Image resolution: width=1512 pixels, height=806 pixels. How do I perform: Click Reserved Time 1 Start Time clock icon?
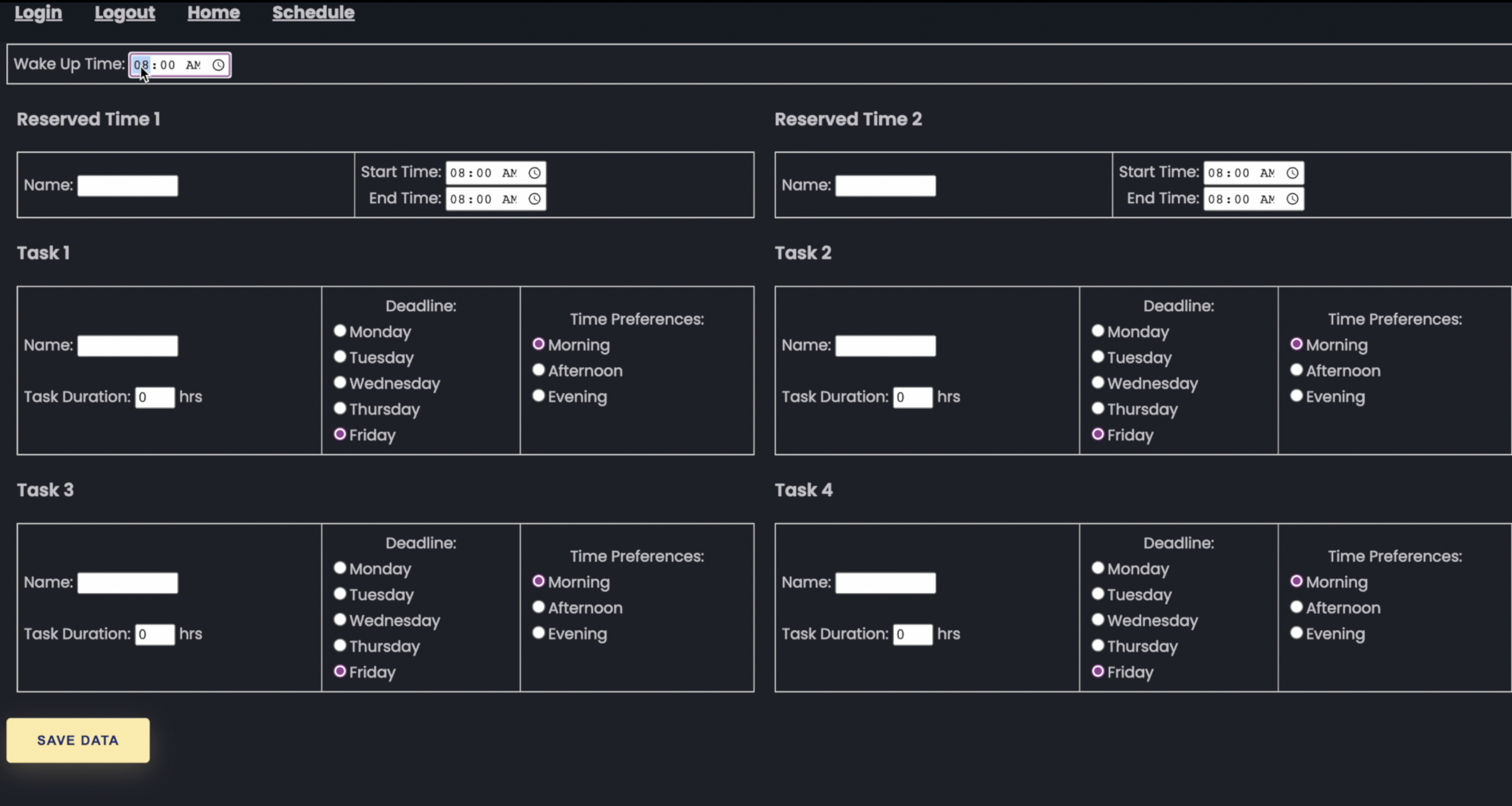pos(534,173)
